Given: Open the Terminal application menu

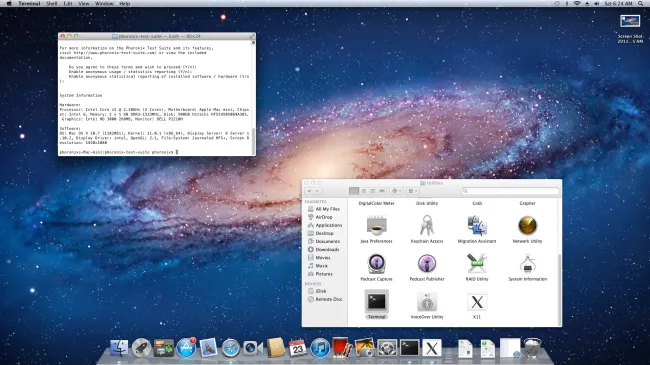Looking at the screenshot, I should tap(29, 3).
